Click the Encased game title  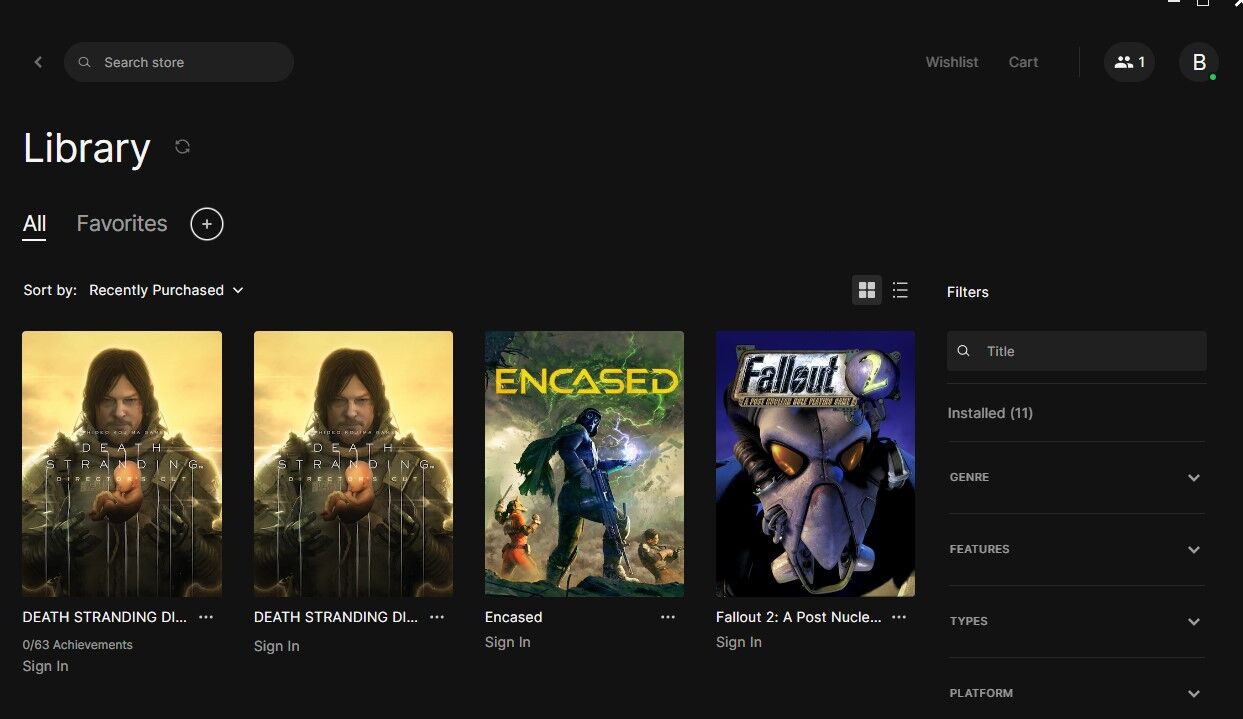tap(513, 617)
